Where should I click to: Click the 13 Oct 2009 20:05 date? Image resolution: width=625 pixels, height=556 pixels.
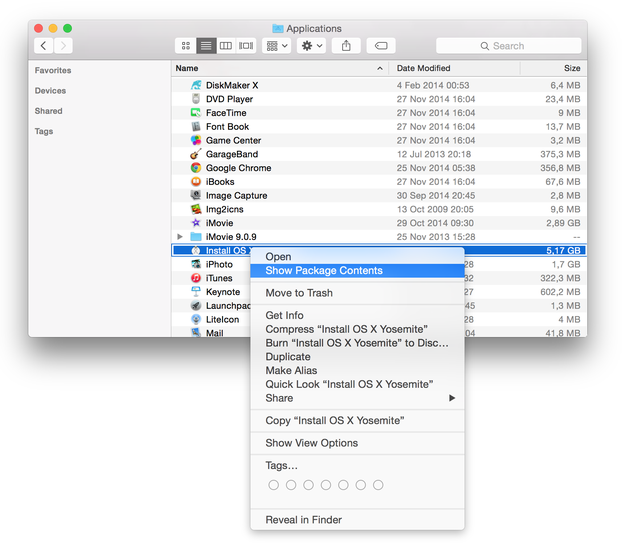(435, 209)
